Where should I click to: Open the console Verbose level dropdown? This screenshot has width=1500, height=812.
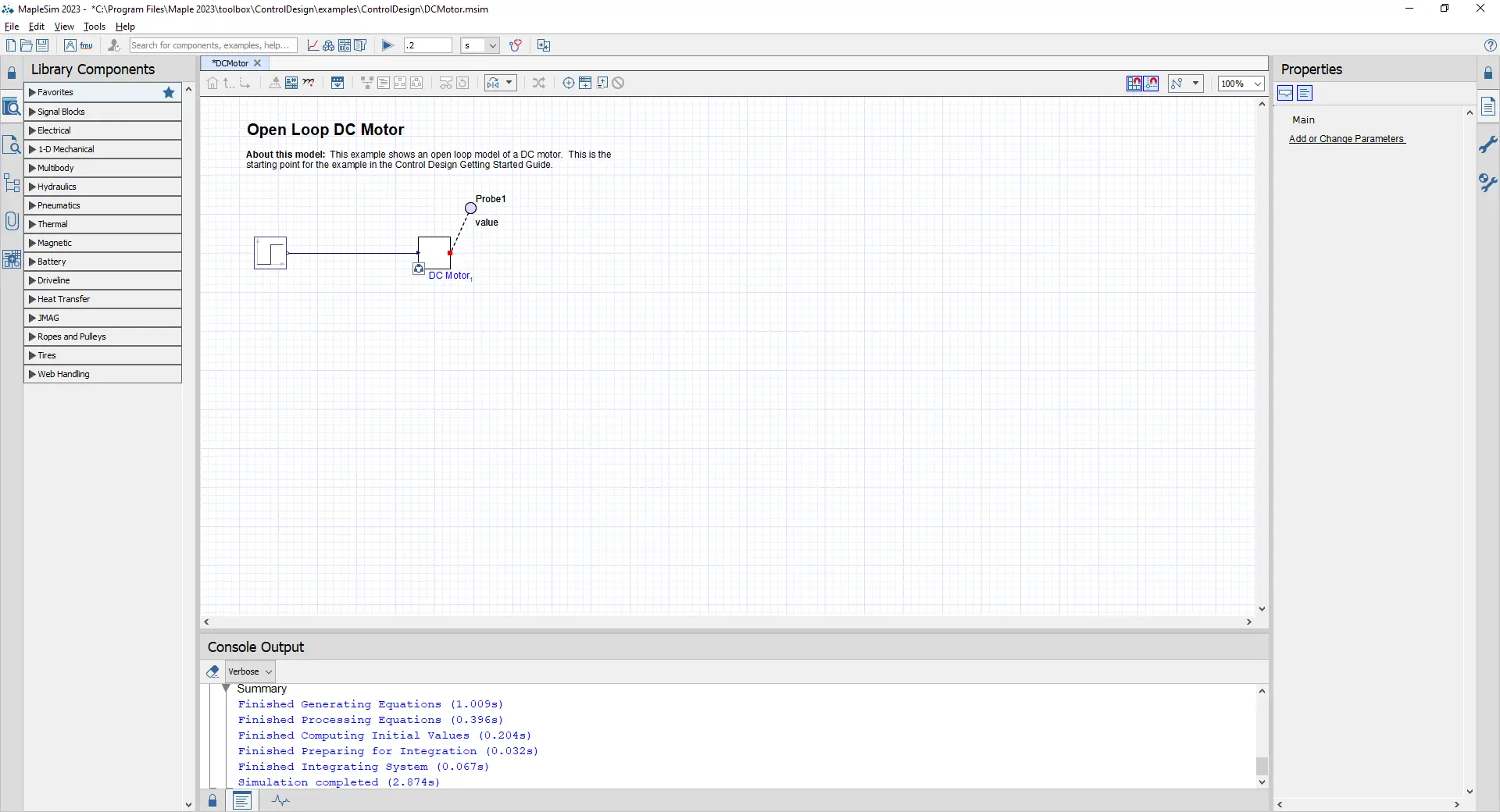[251, 671]
